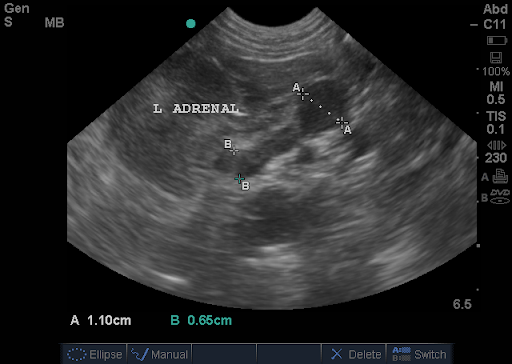Click the TIS 0.1 readout

[496, 122]
